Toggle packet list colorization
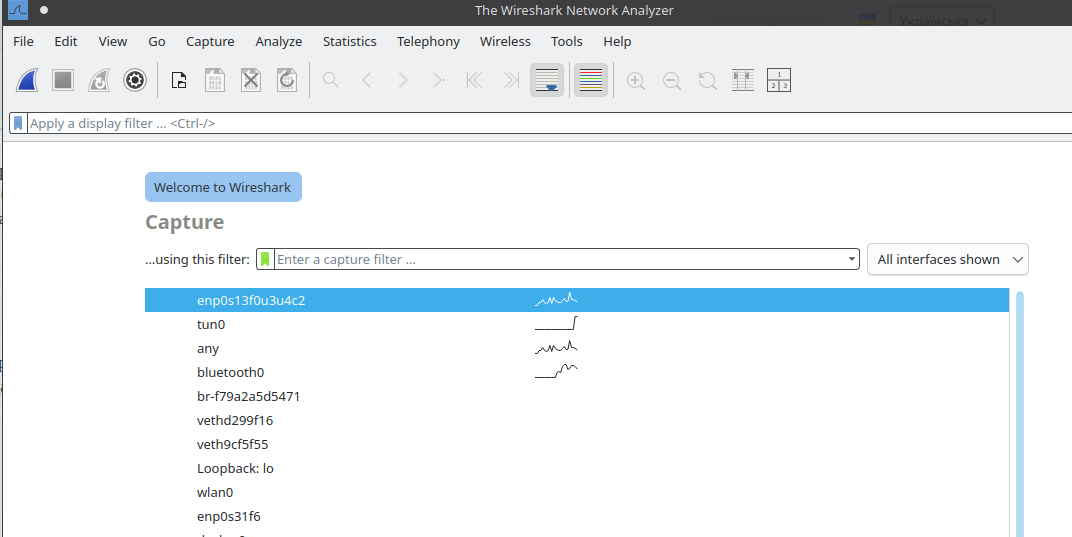The image size is (1072, 537). tap(591, 81)
